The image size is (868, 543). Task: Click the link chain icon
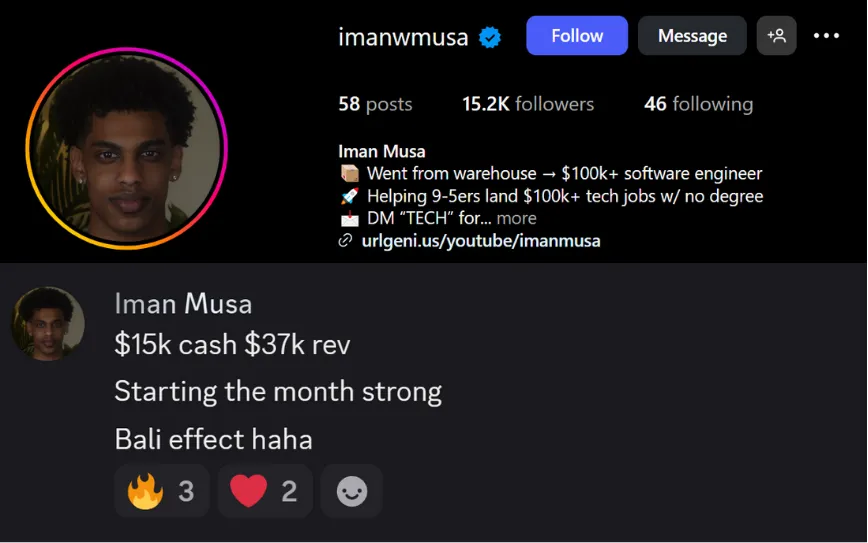pos(345,240)
